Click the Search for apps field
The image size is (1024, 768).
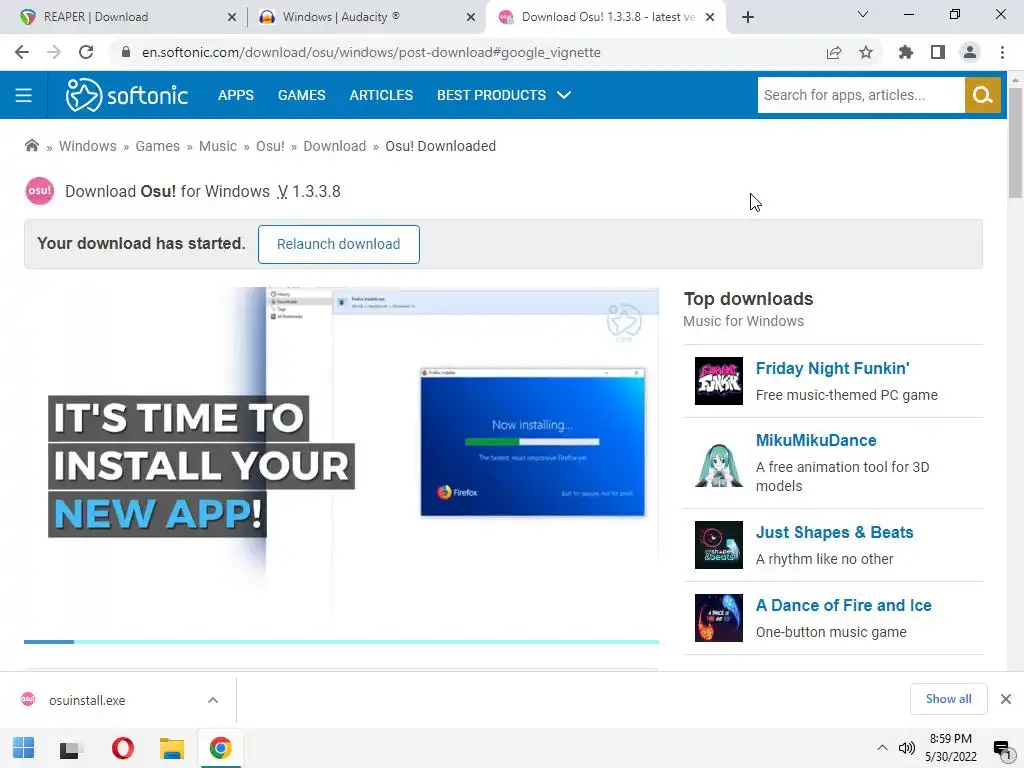point(861,95)
